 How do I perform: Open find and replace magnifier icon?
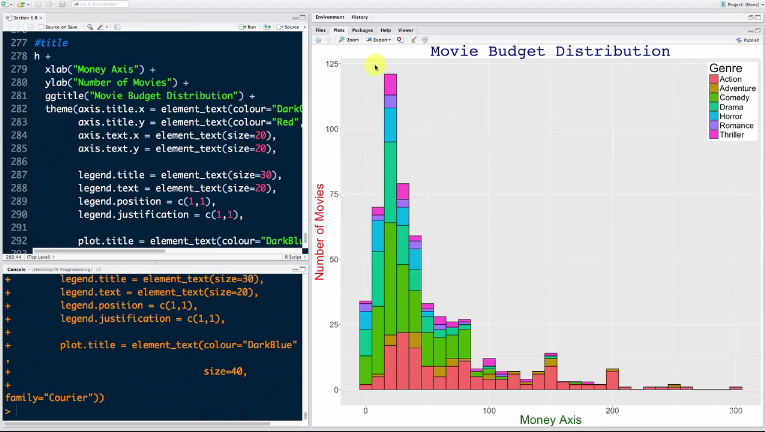click(90, 27)
